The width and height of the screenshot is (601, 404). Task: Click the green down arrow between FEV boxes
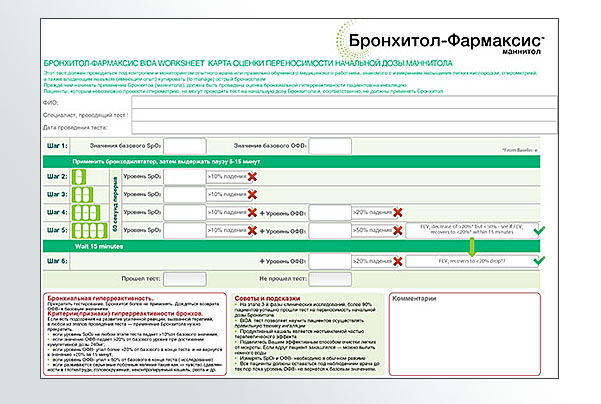(x=472, y=246)
